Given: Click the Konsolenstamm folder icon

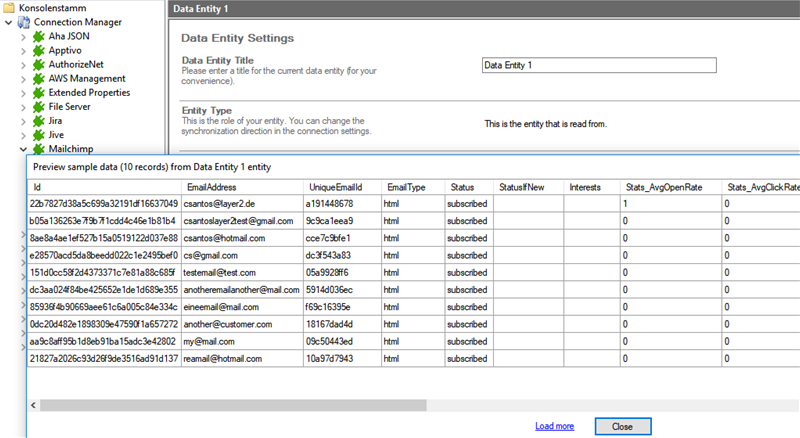Looking at the screenshot, I should point(9,7).
